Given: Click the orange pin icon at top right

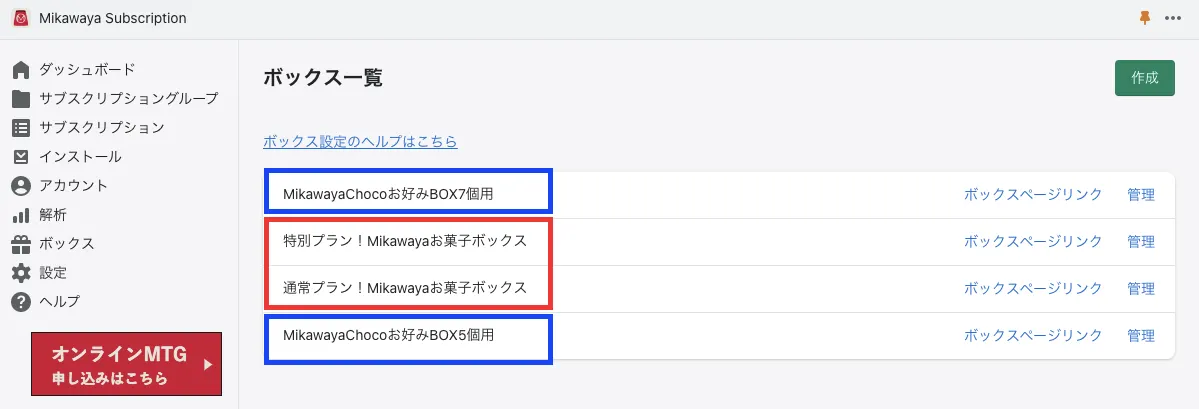Looking at the screenshot, I should [x=1146, y=18].
